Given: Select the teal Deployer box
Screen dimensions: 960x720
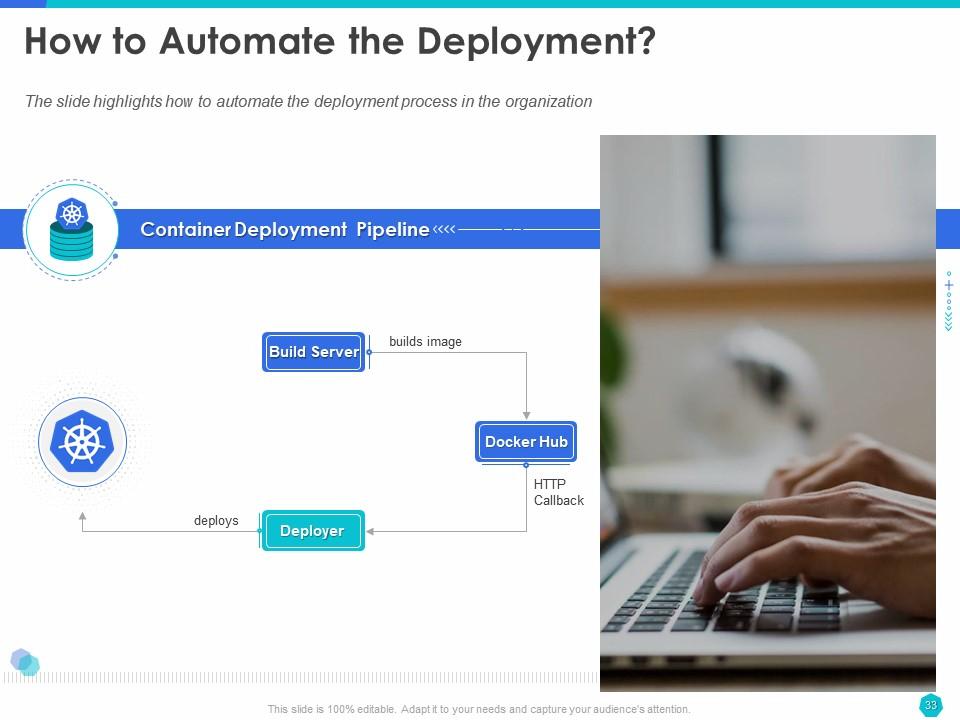Looking at the screenshot, I should [312, 531].
